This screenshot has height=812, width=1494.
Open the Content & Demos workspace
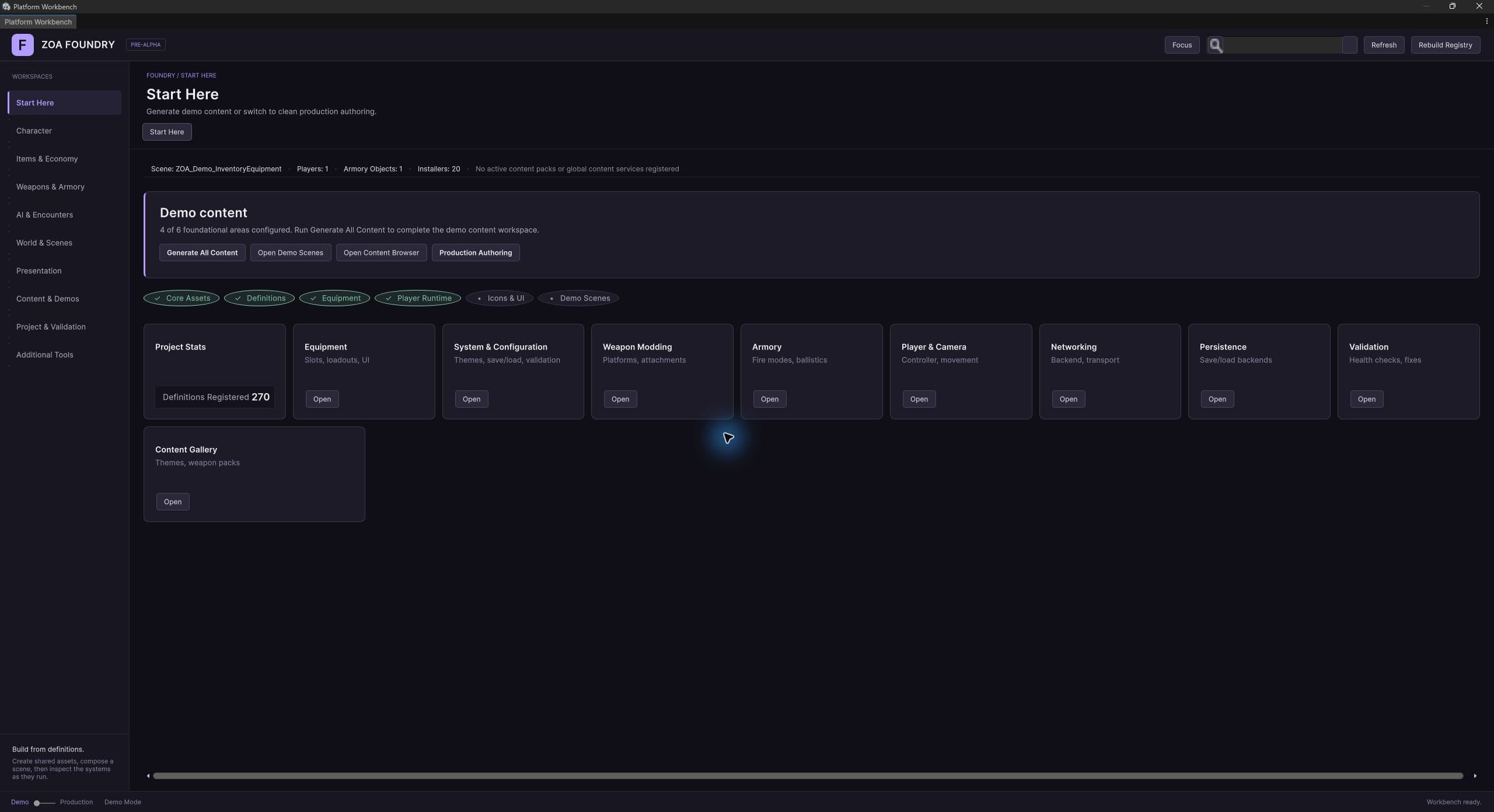click(64, 299)
